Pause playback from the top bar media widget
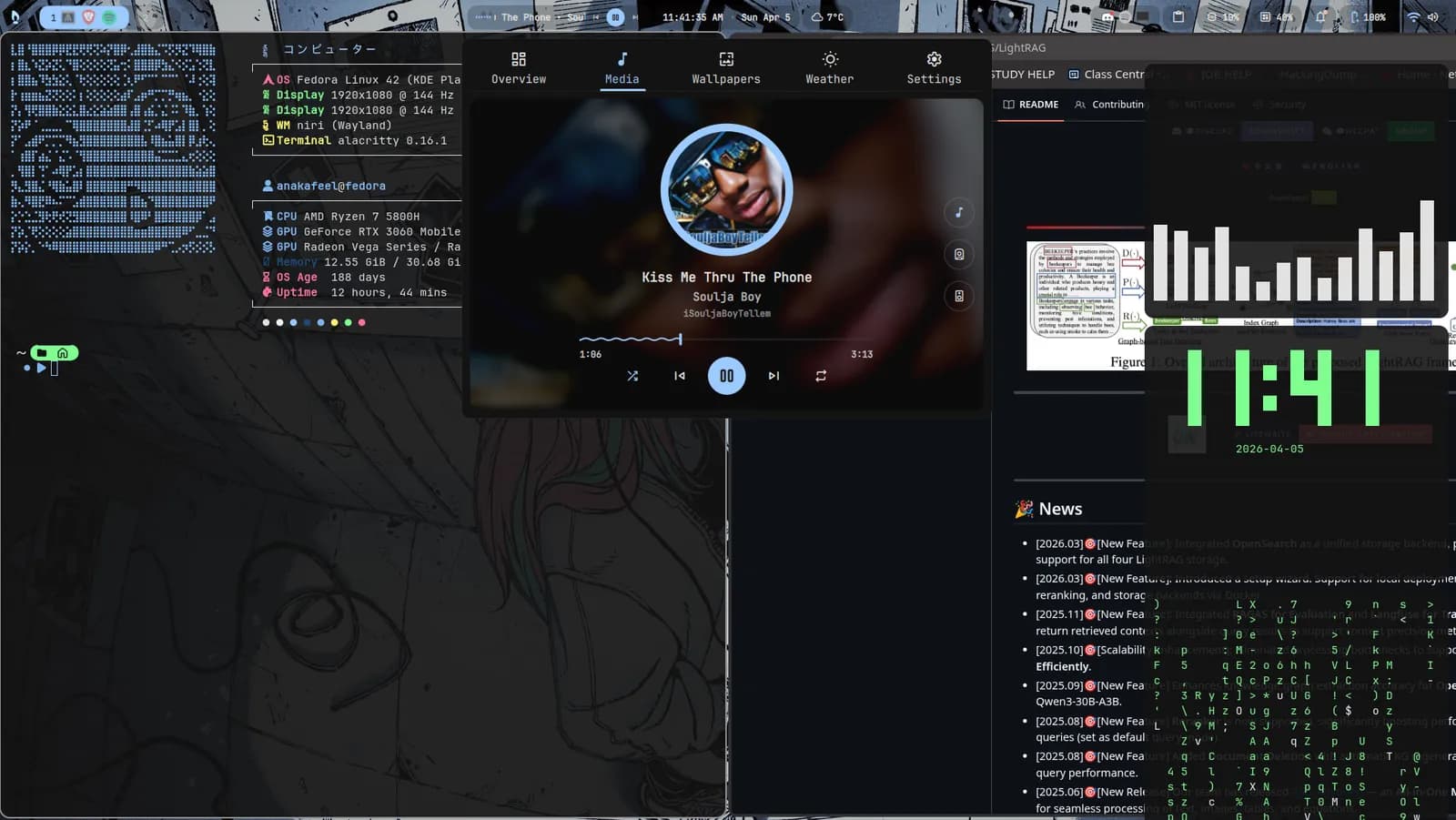Screen dimensions: 1456x820 click(615, 16)
